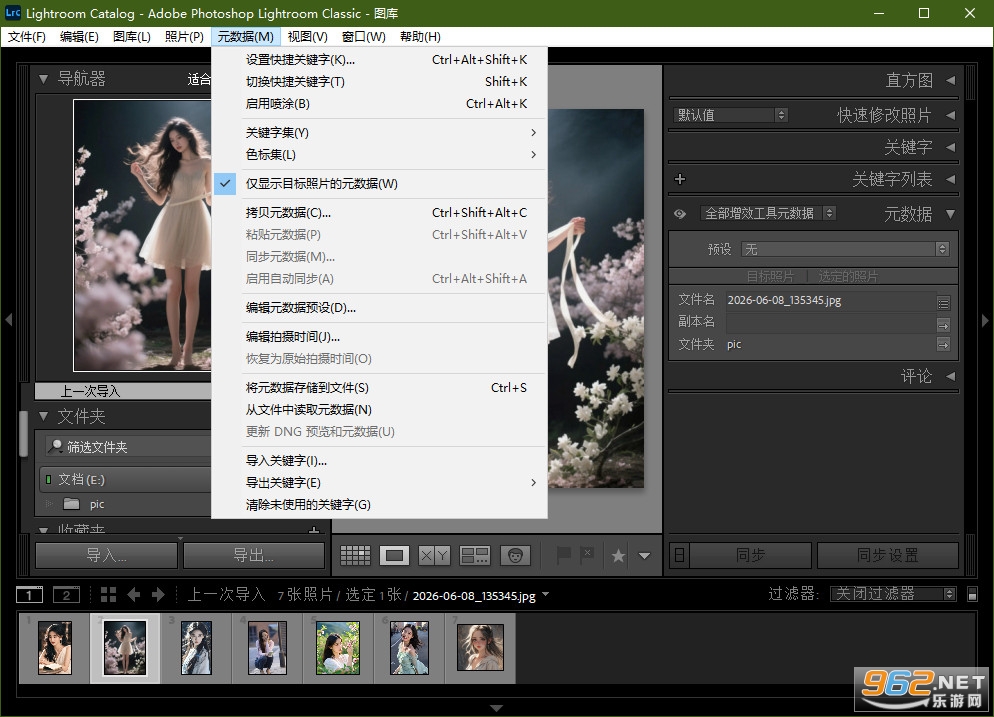Open 默认值 preset dropdown

[730, 115]
